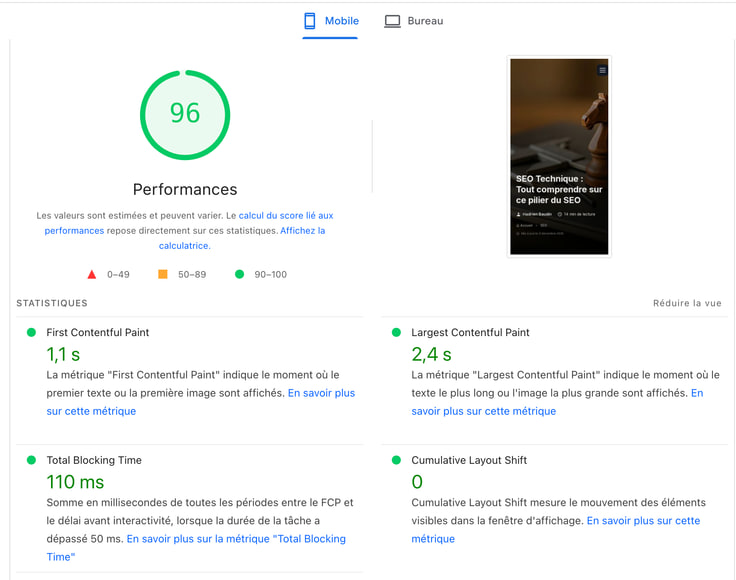This screenshot has width=736, height=580.
Task: Click the green dot beside First Contentful Paint
Action: (x=31, y=332)
